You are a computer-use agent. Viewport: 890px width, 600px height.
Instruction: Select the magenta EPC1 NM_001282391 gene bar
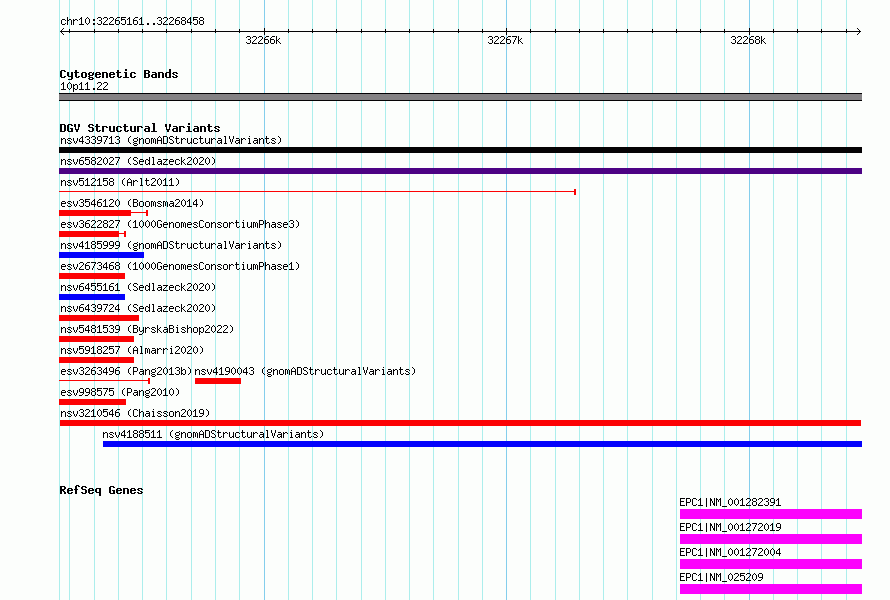[x=771, y=514]
